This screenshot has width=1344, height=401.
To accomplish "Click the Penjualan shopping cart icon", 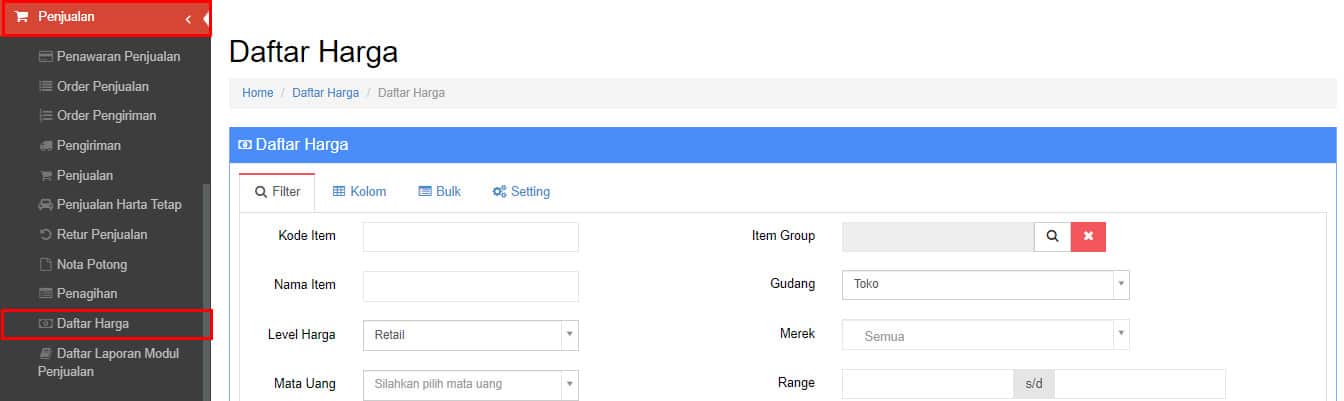I will (x=22, y=17).
